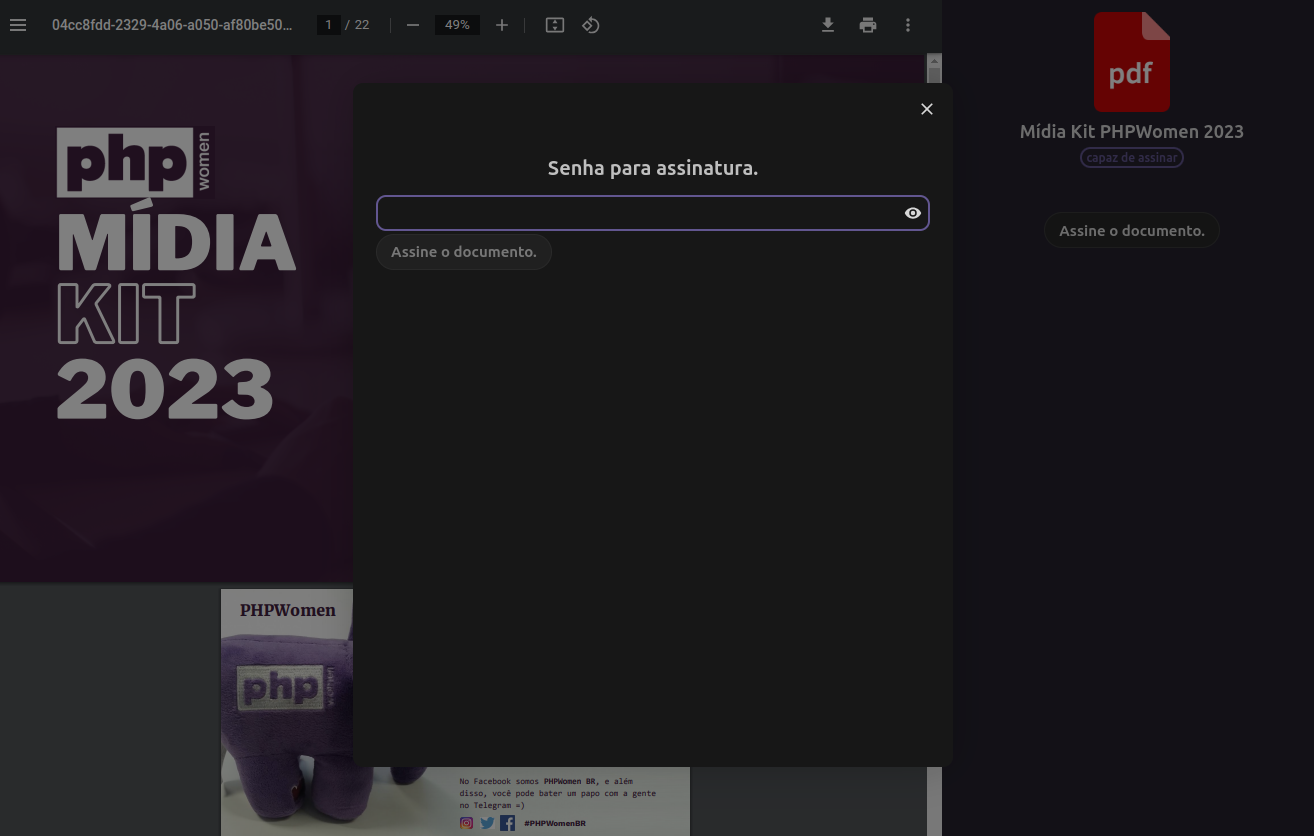The image size is (1314, 836).
Task: Click the PDF page number field
Action: point(328,25)
